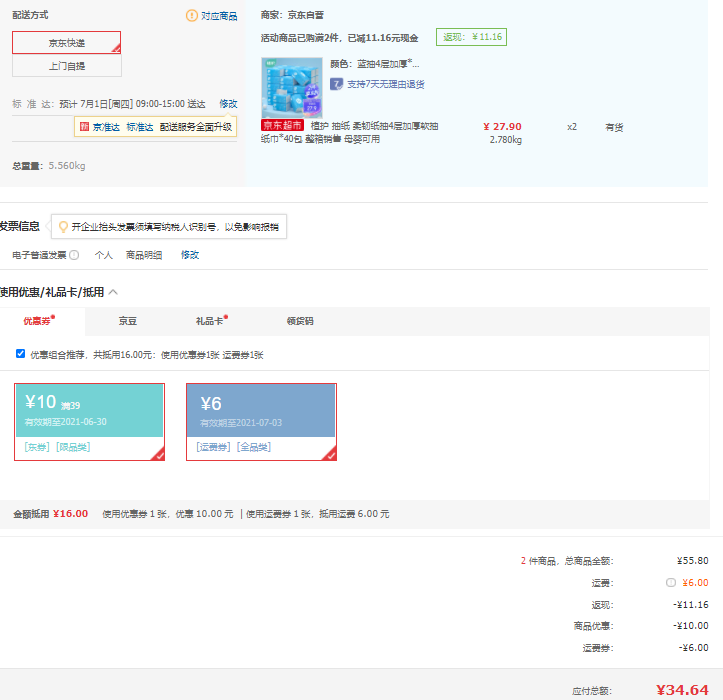Choose 上门自提 pickup option
The image size is (723, 700).
point(67,66)
